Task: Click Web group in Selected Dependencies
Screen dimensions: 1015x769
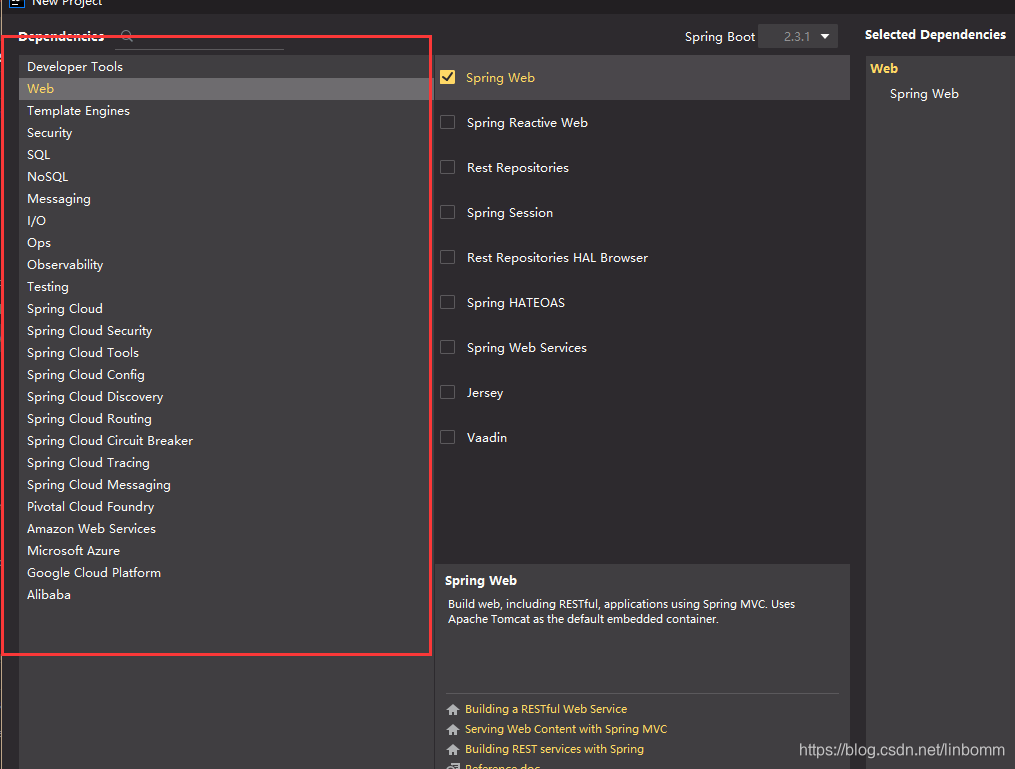Action: pyautogui.click(x=884, y=69)
